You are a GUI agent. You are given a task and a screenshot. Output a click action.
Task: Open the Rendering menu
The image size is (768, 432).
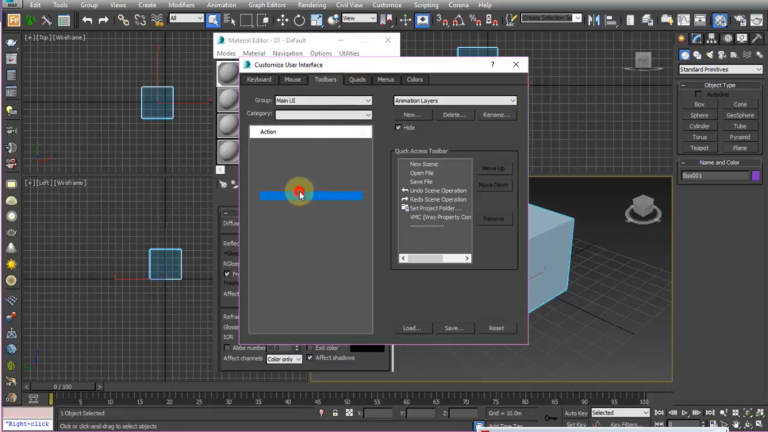312,5
